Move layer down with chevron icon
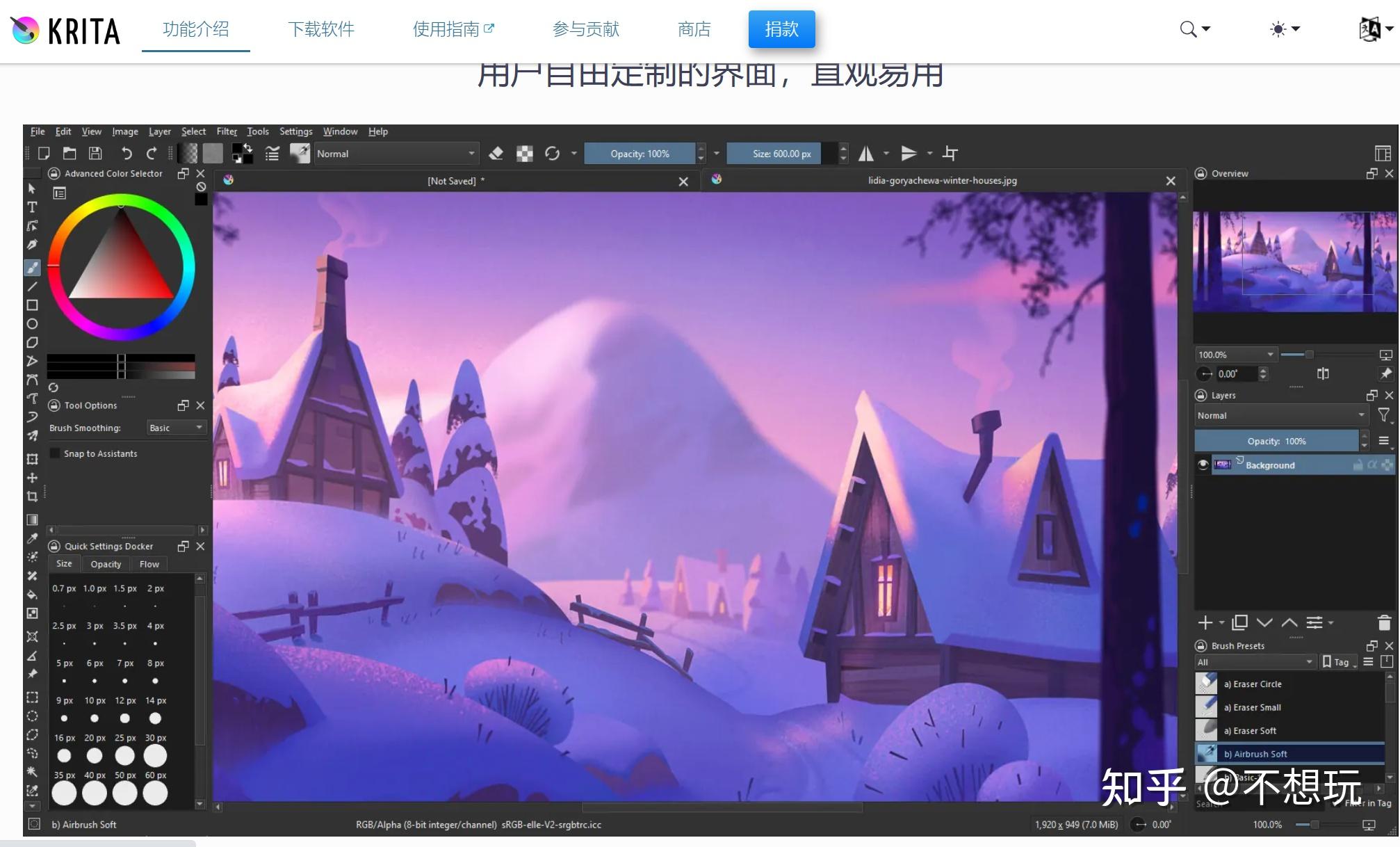Viewport: 1400px width, 847px height. [1265, 622]
